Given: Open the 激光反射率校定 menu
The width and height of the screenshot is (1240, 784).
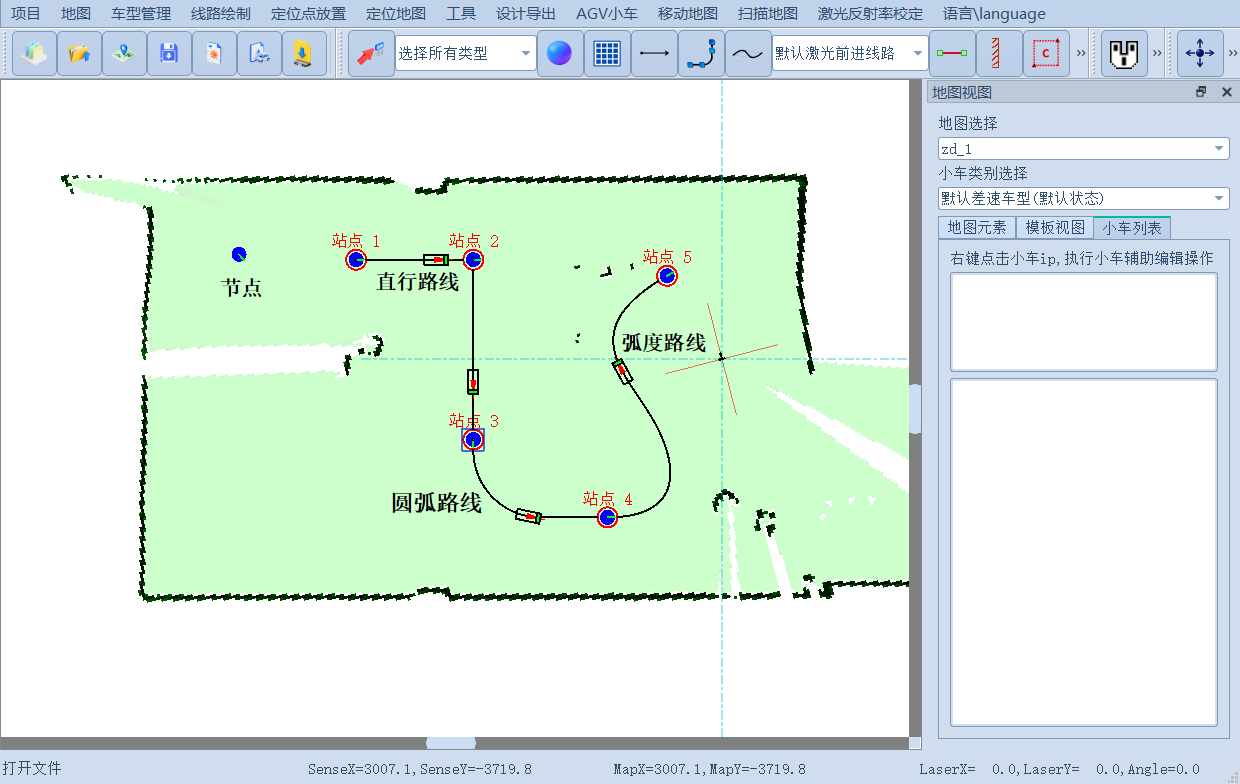Looking at the screenshot, I should 870,14.
